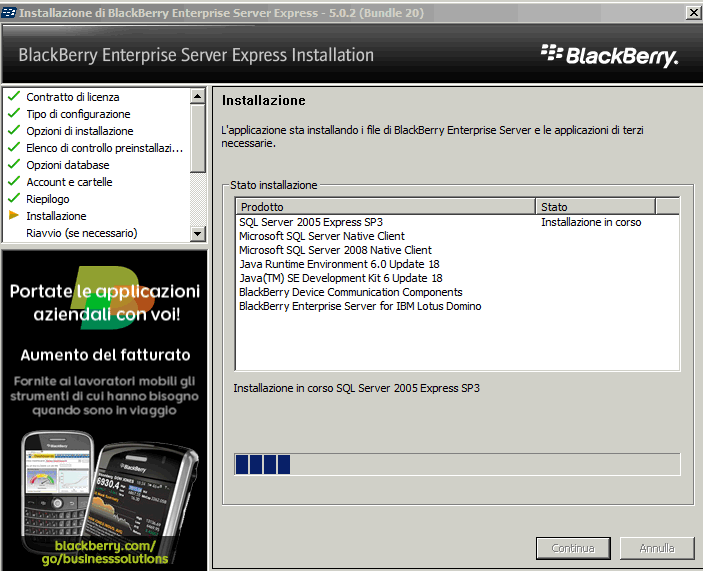
Task: Click the Continua button
Action: click(x=573, y=548)
